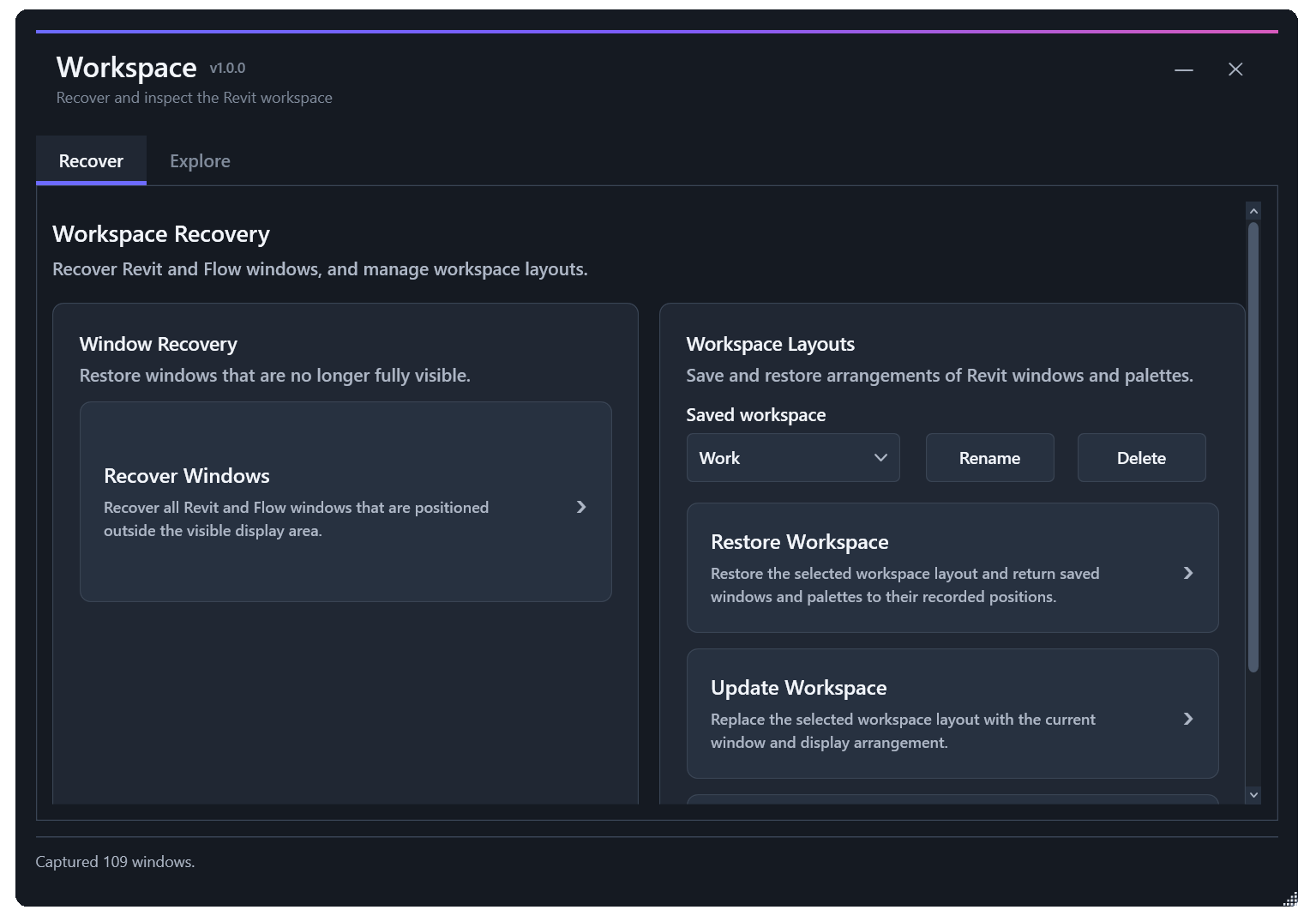Screen dimensions: 1316x922
Task: Open the Restore Workspace card
Action: point(952,568)
